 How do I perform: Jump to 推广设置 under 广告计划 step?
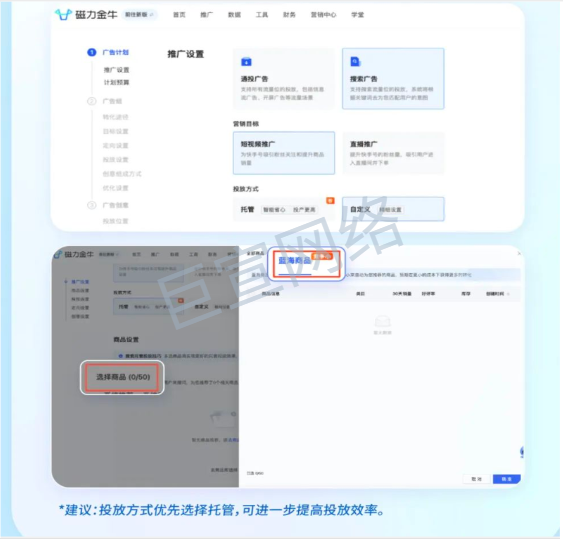[116, 70]
